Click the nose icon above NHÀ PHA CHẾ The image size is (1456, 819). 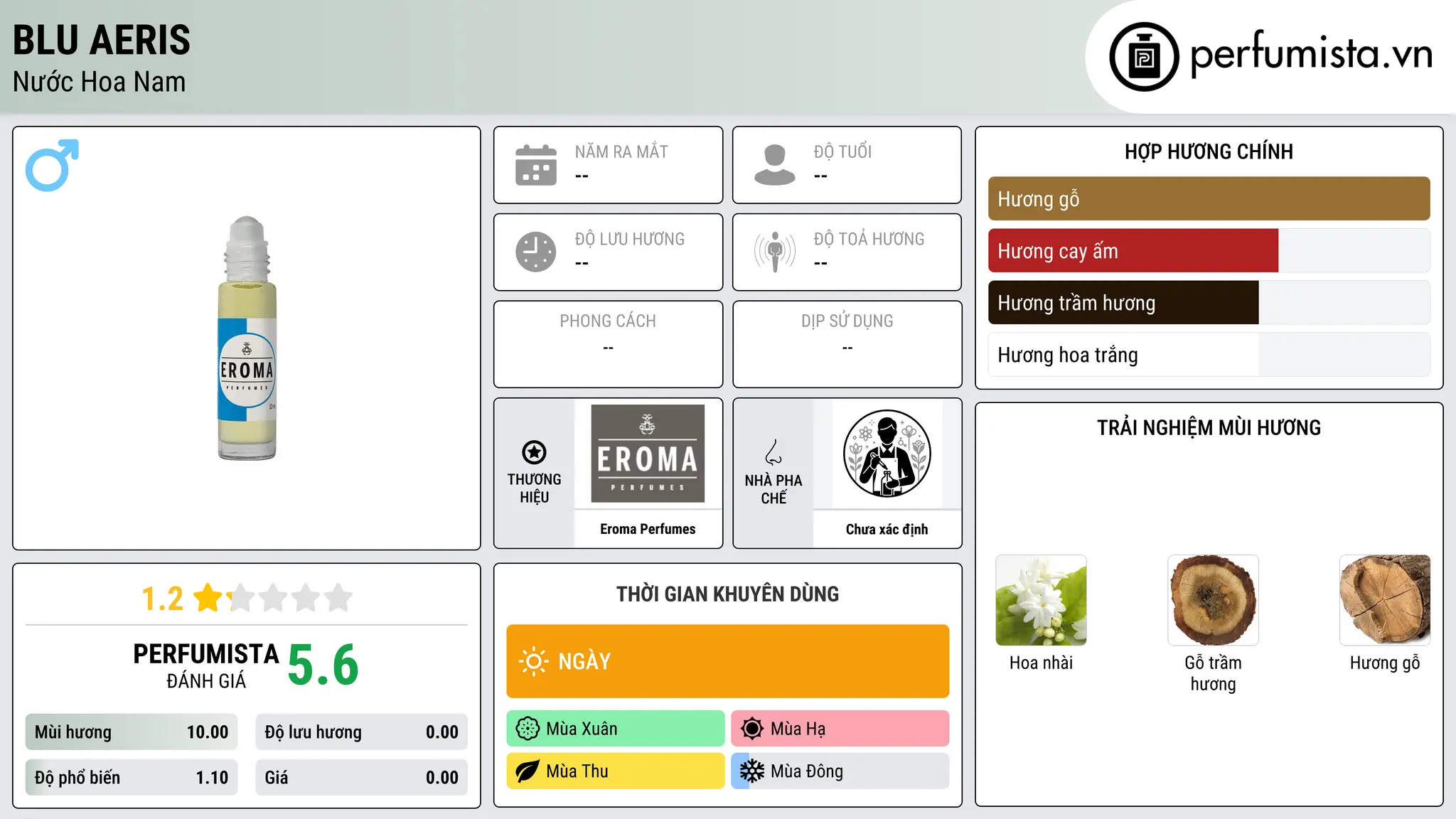(x=773, y=452)
